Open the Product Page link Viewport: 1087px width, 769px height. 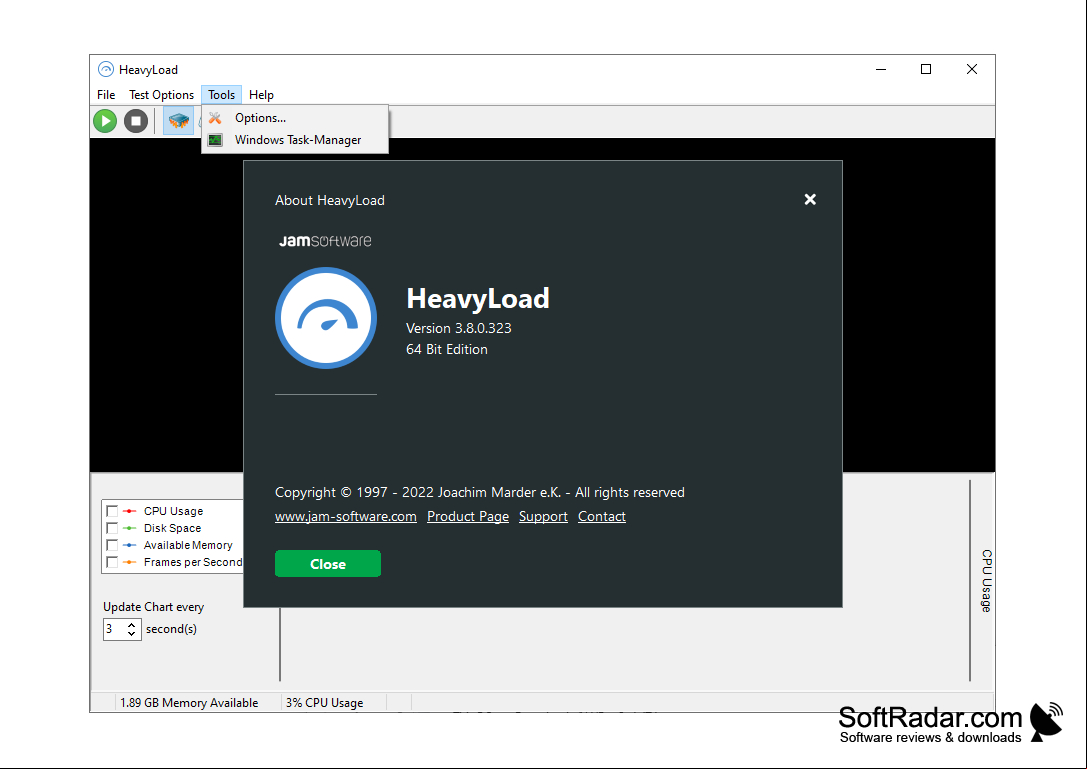[x=468, y=517]
